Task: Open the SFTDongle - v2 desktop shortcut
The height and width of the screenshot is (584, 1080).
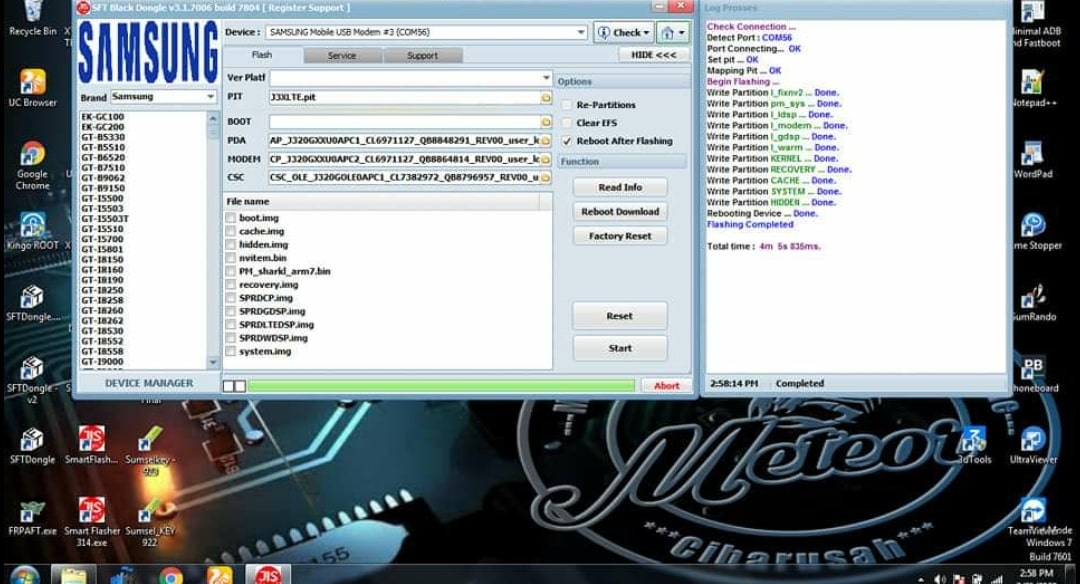Action: click(32, 379)
